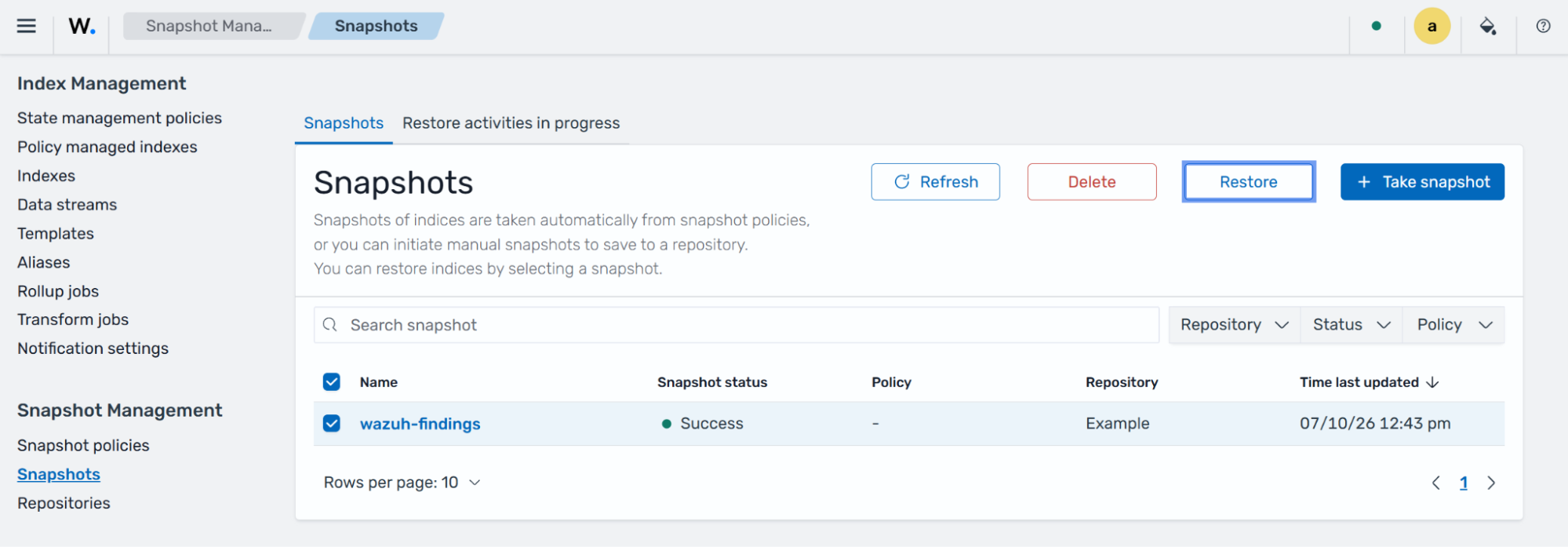Refresh the snapshots list
Viewport: 1568px width, 547px height.
click(935, 182)
